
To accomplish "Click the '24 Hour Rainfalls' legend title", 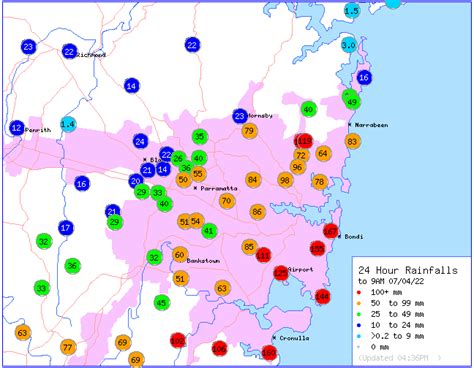I will click(408, 270).
